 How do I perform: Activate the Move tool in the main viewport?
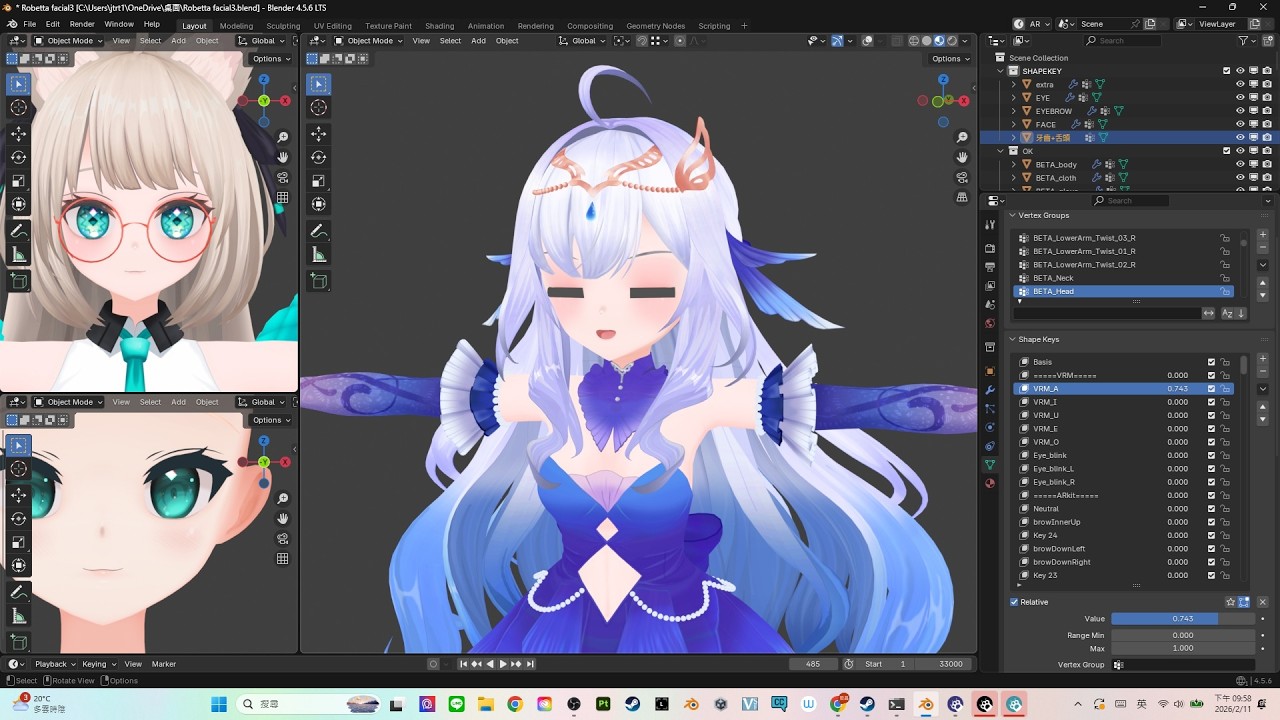click(319, 134)
